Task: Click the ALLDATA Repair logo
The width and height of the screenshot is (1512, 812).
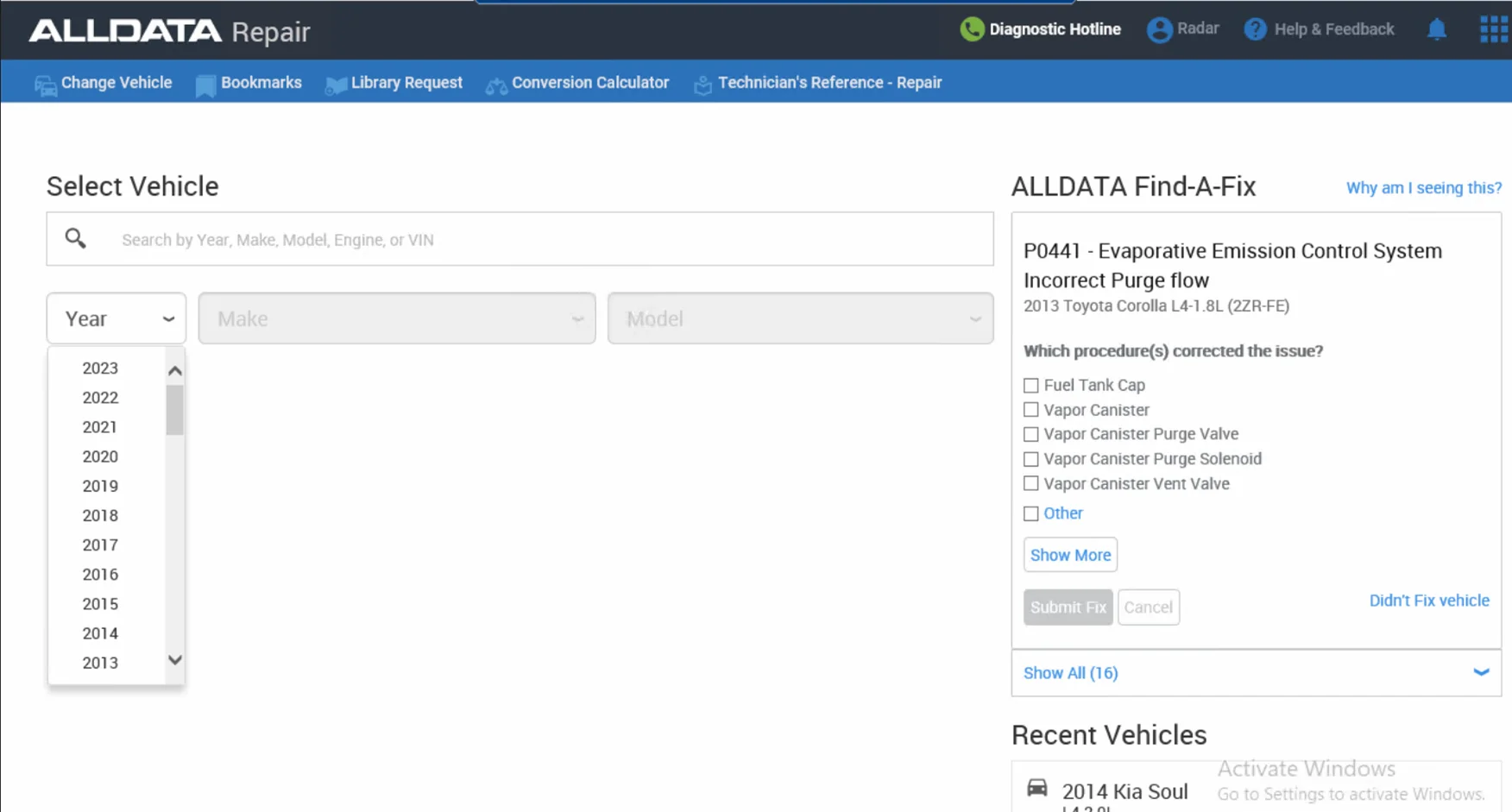Action: point(169,31)
